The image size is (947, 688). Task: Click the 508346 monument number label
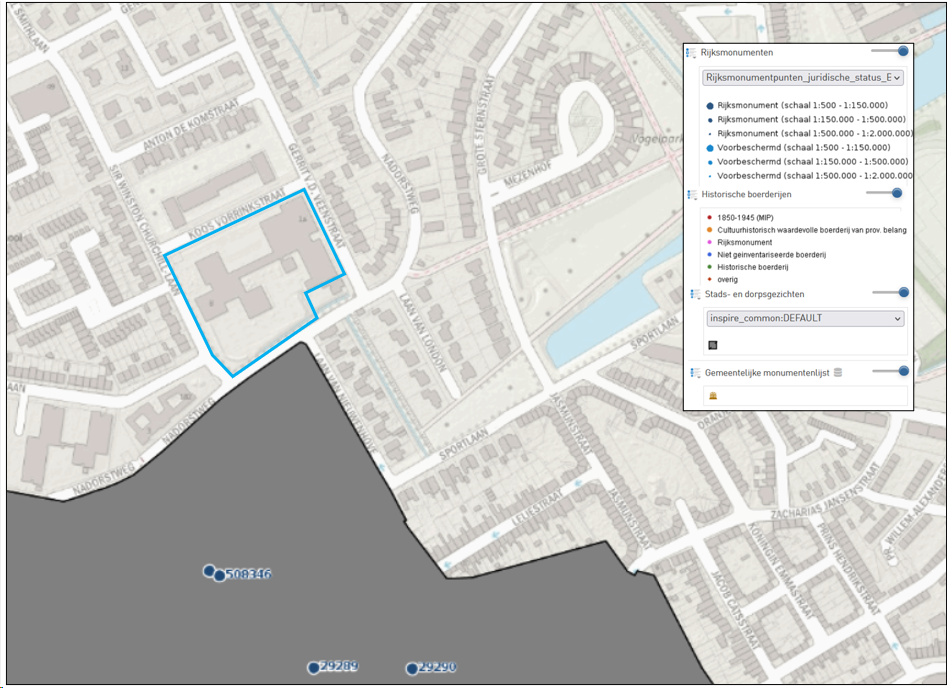(x=248, y=574)
